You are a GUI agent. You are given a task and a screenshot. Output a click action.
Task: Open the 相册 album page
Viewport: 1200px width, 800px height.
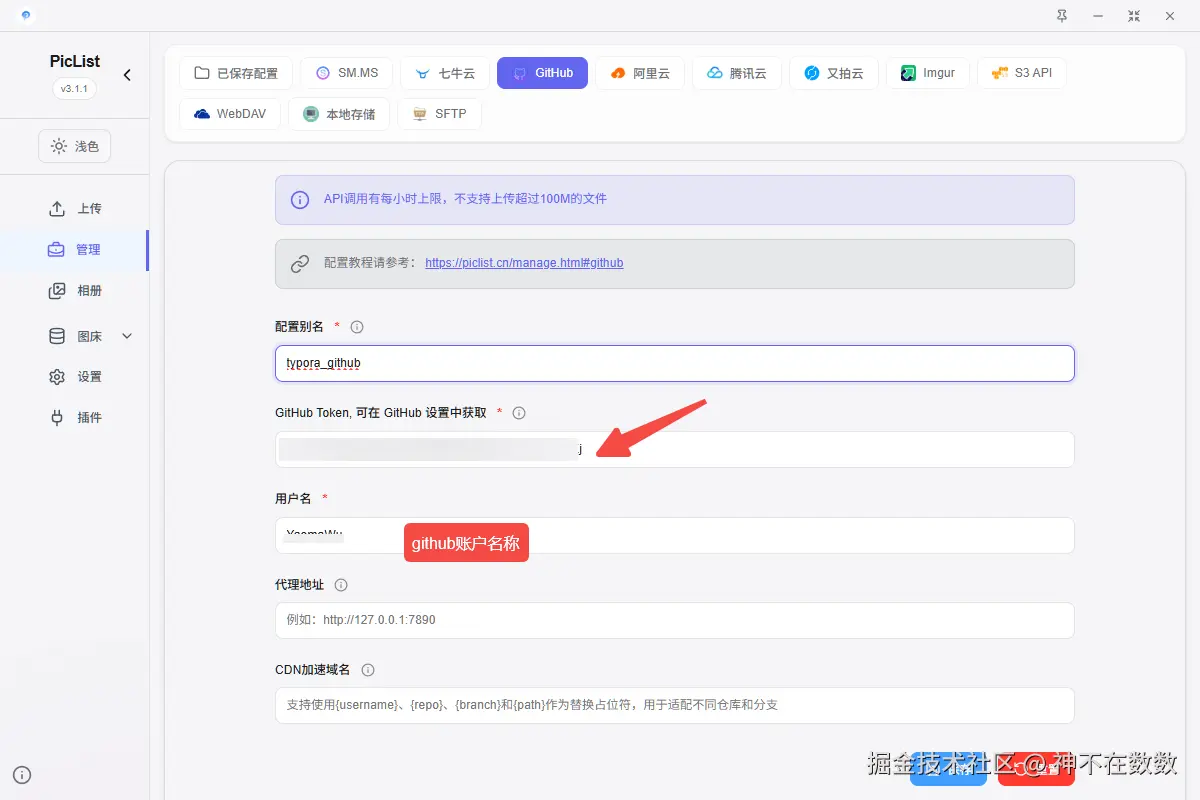(75, 291)
